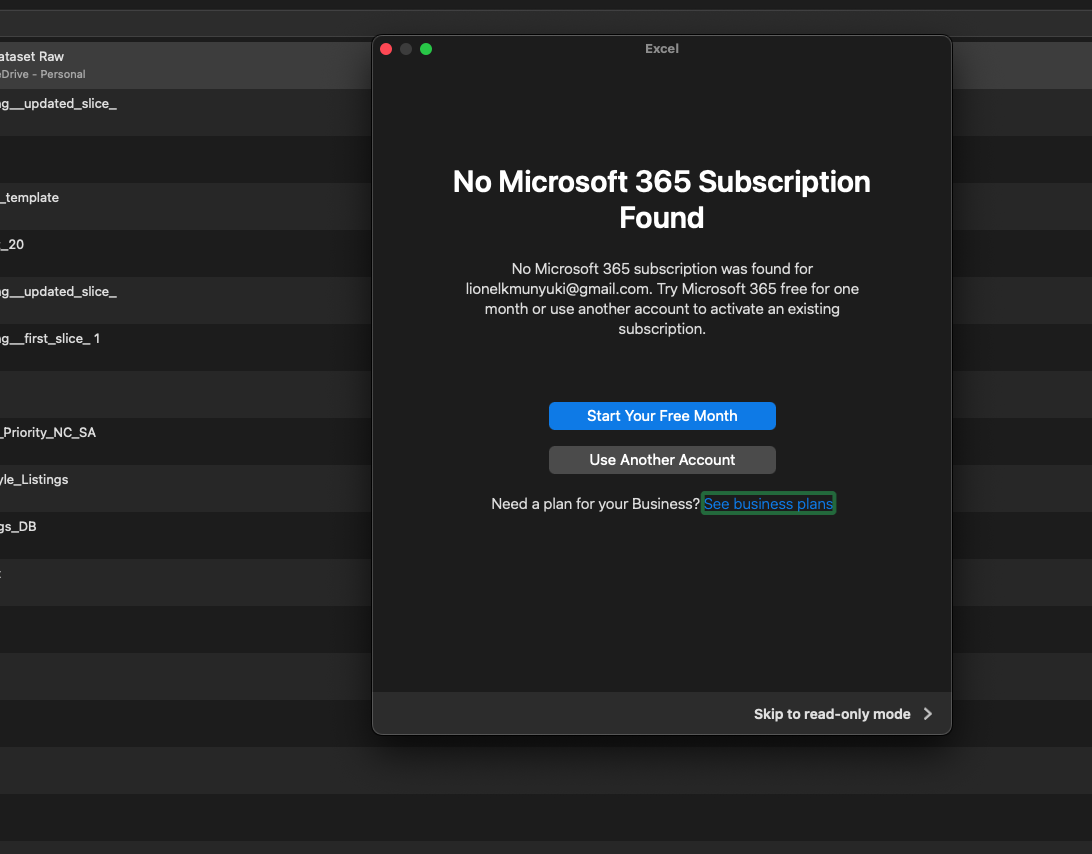The image size is (1092, 854).
Task: Select the topmost _updated_slice_ file entry
Action: [59, 103]
